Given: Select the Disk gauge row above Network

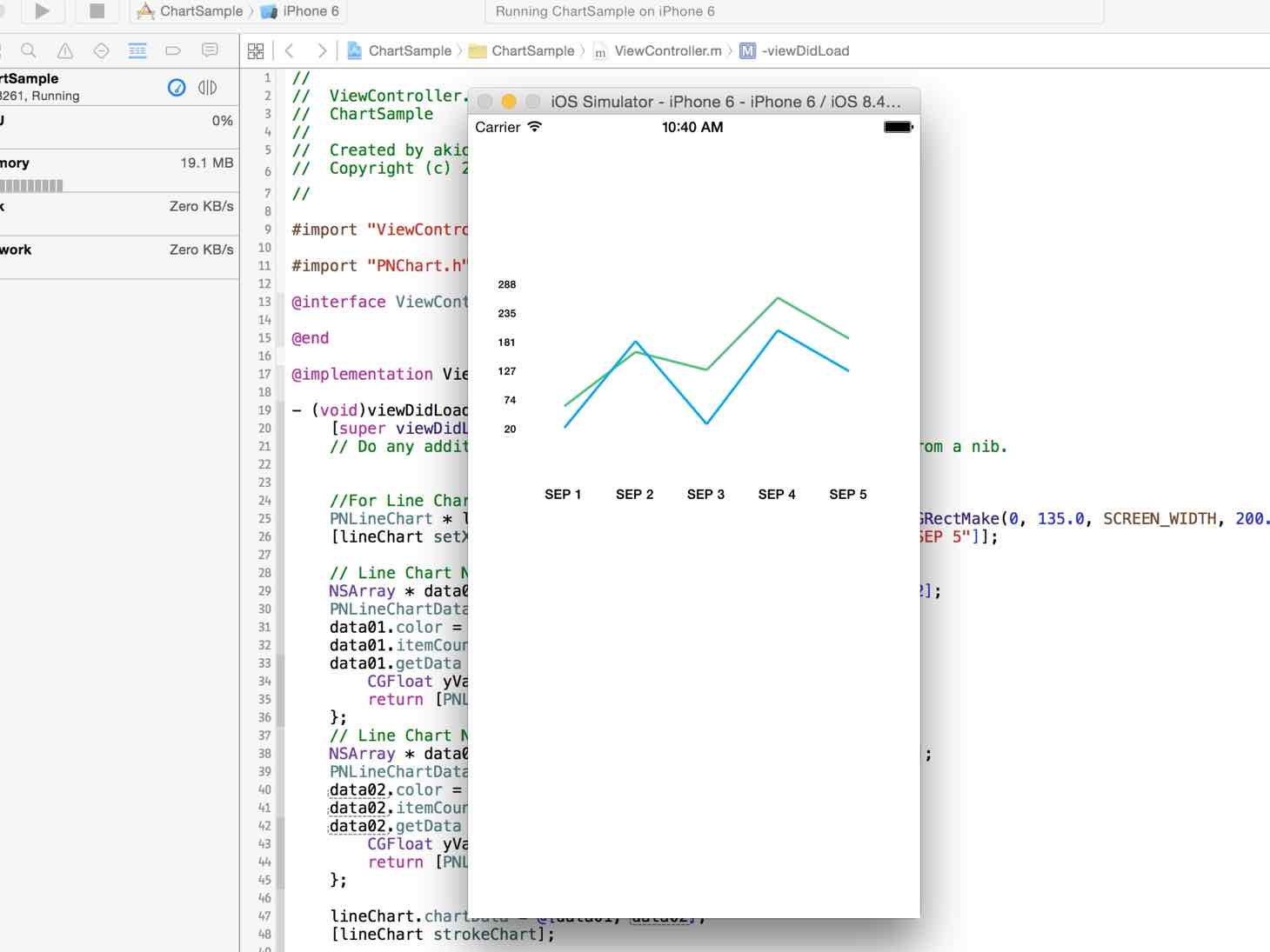Looking at the screenshot, I should coord(119,214).
